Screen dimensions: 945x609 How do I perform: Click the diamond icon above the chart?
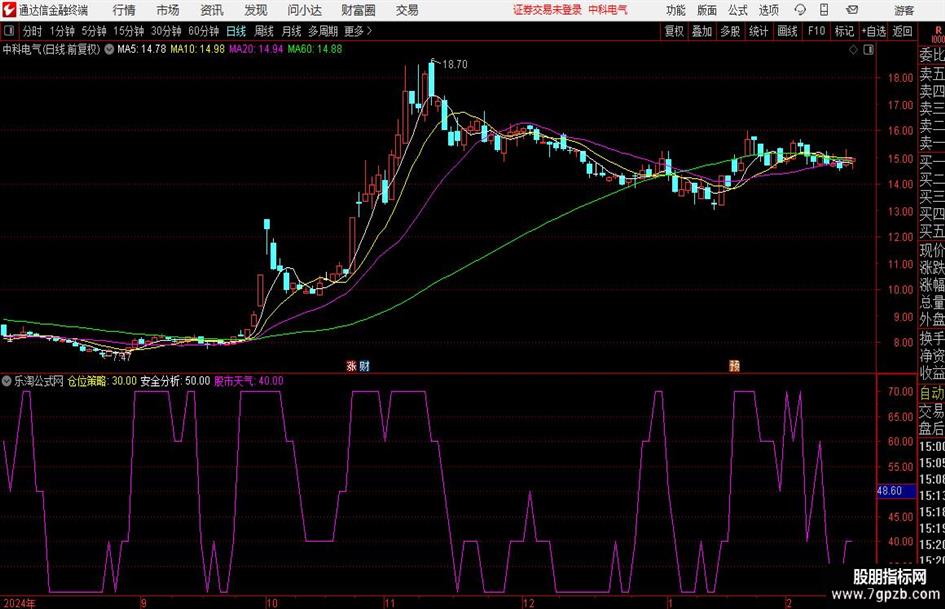point(853,49)
